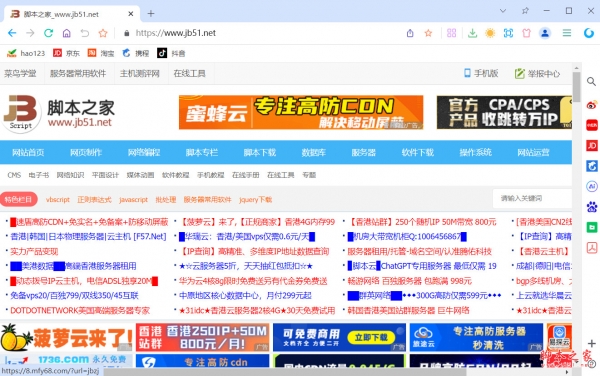This screenshot has height=376, width=600.
Task: Open the browser main menu hamburger icon
Action: [567, 33]
